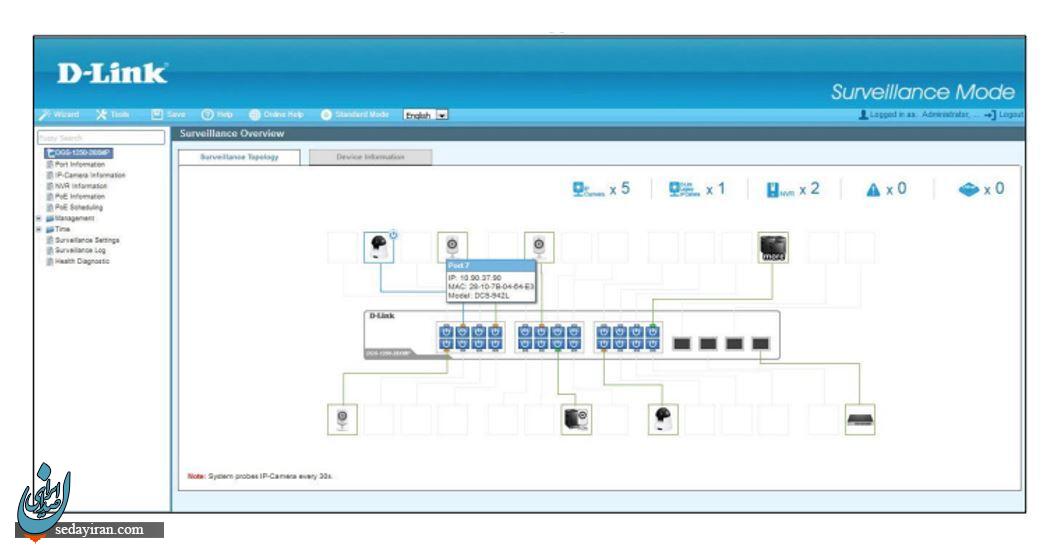Click the IP address 10.90.37.90 in the tooltip
The height and width of the screenshot is (556, 1047).
pos(475,278)
